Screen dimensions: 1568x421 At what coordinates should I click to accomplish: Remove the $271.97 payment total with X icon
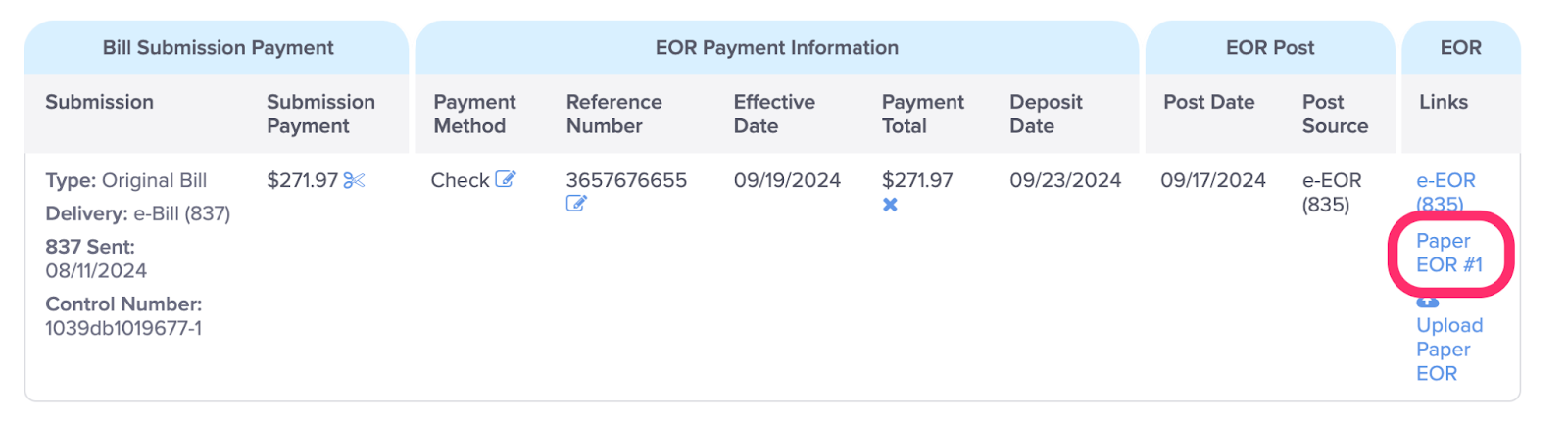click(890, 205)
